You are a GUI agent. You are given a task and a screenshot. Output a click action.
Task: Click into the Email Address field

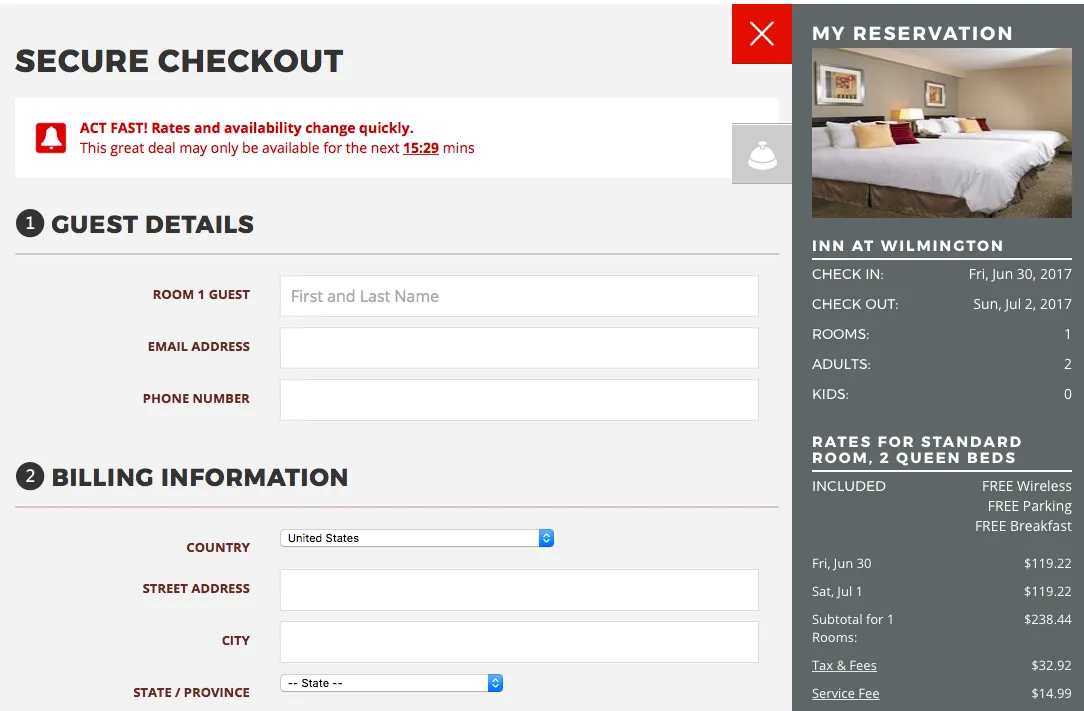tap(519, 348)
